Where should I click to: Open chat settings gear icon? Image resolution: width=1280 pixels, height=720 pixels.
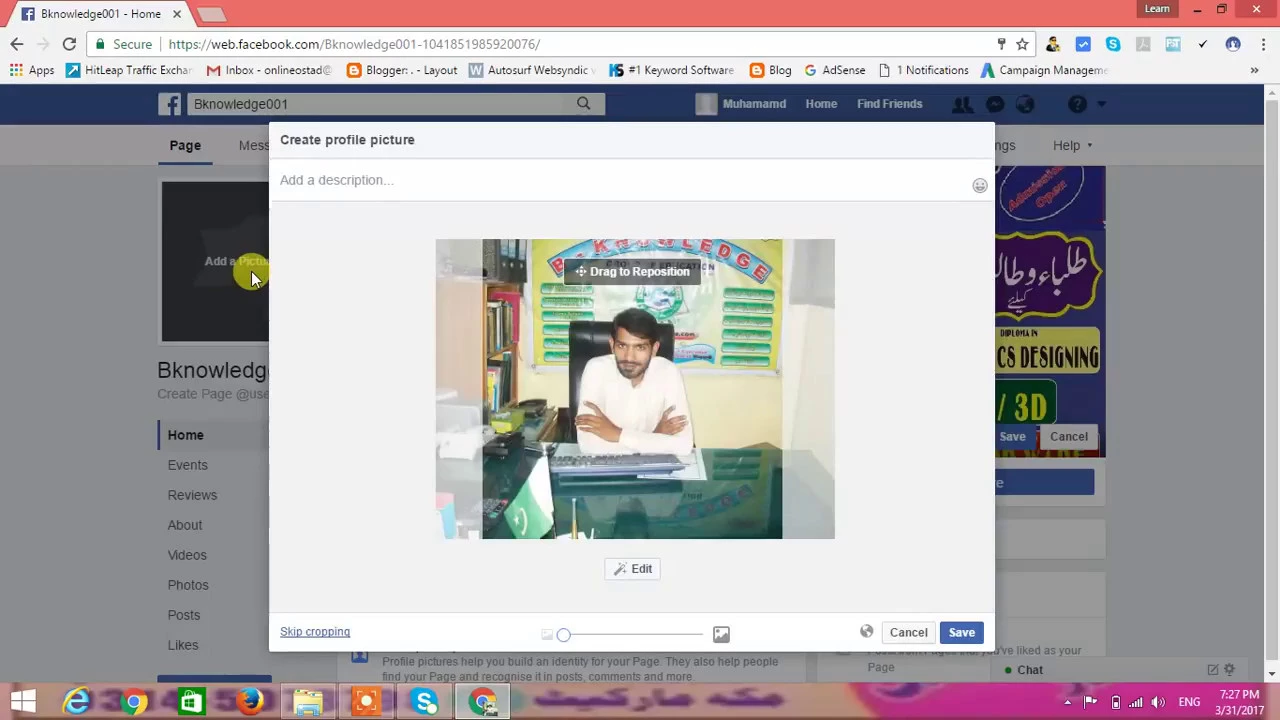pyautogui.click(x=1230, y=670)
